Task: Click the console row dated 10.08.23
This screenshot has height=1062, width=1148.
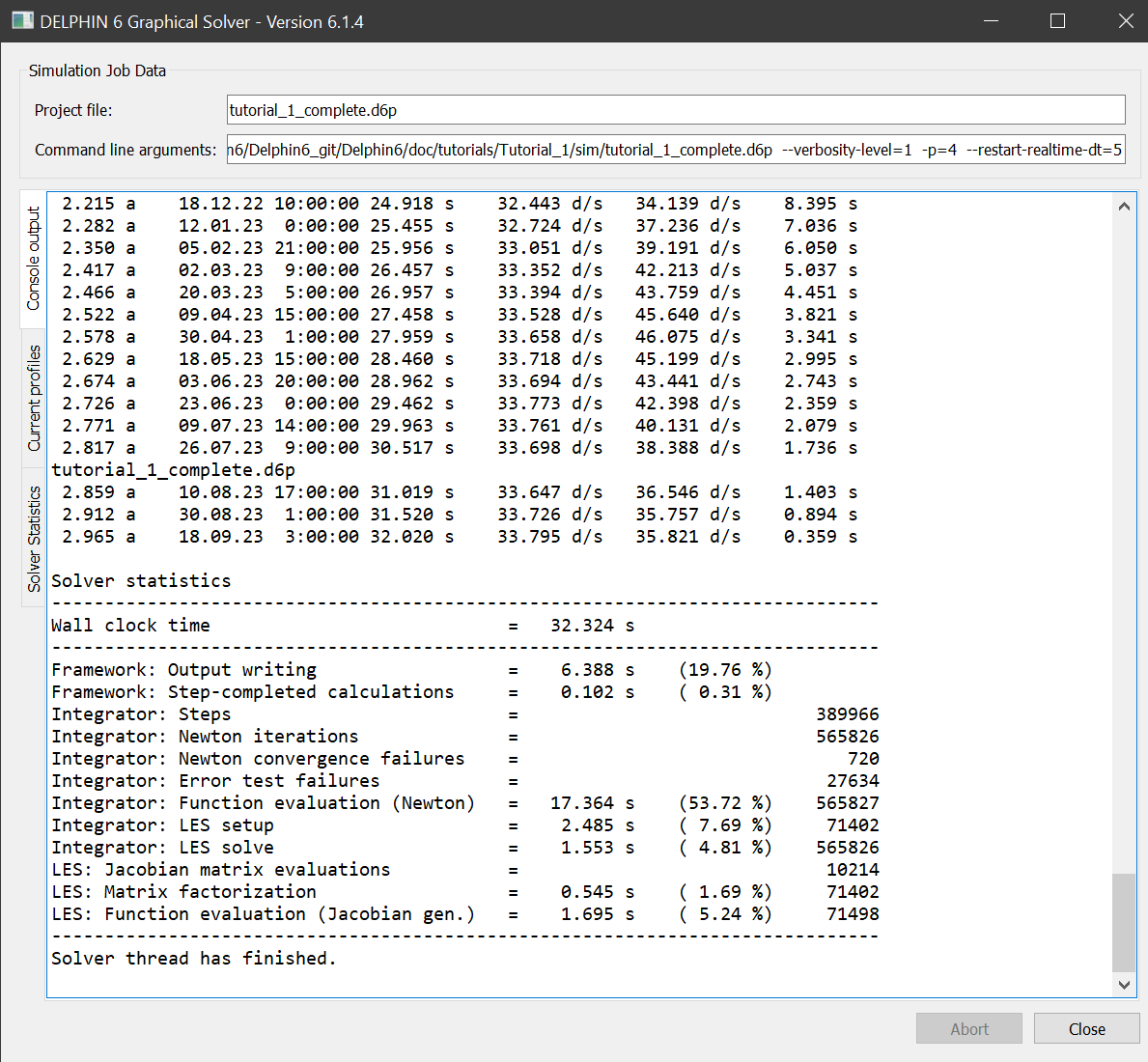Action: [x=459, y=491]
